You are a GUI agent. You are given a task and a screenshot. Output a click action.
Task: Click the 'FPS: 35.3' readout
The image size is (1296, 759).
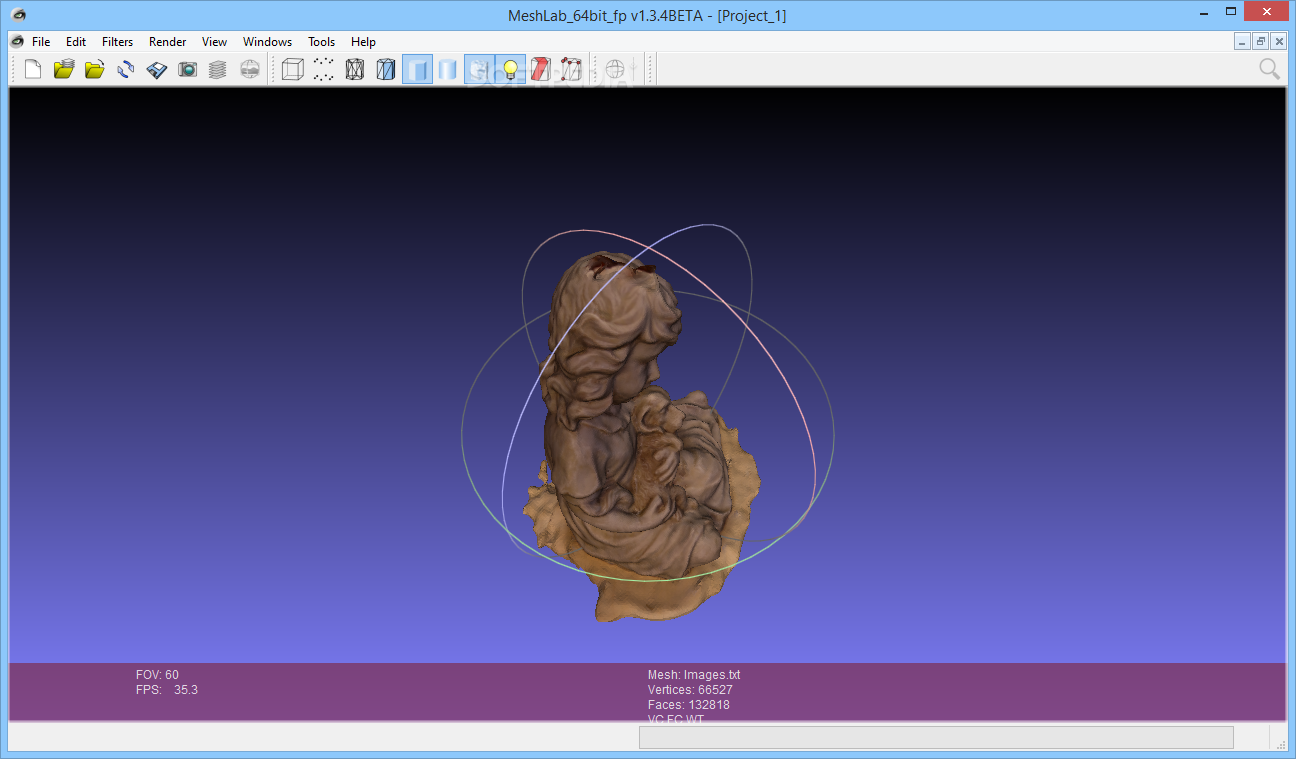(x=167, y=690)
